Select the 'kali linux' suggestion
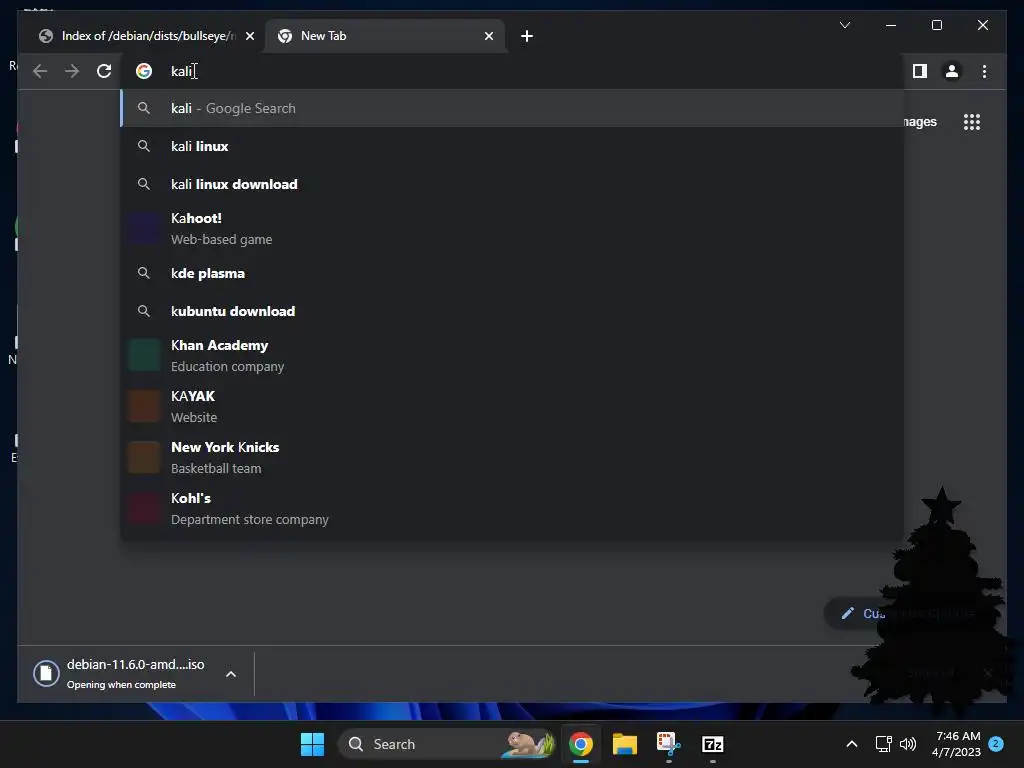Image resolution: width=1024 pixels, height=768 pixels. pyautogui.click(x=513, y=146)
